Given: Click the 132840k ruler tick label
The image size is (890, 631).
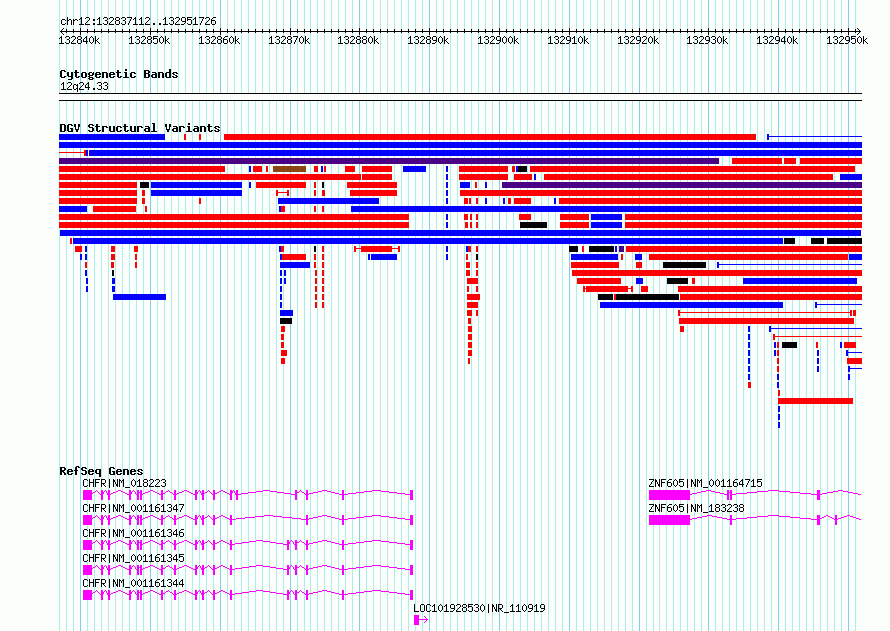Looking at the screenshot, I should [x=80, y=40].
